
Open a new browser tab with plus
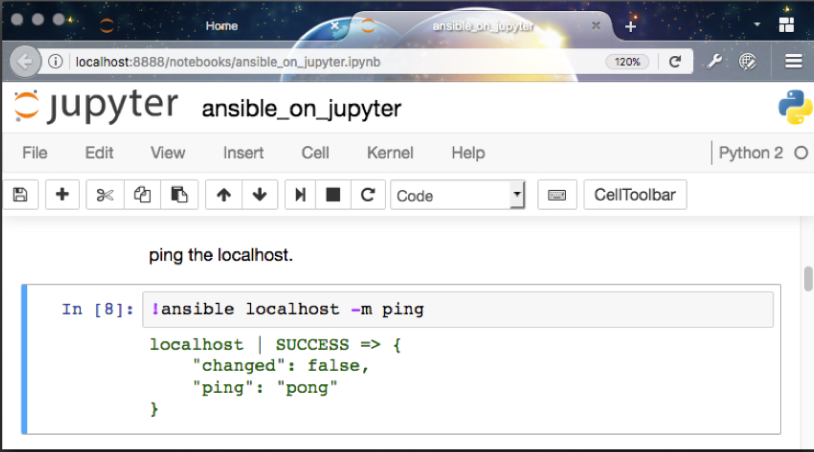(x=631, y=26)
